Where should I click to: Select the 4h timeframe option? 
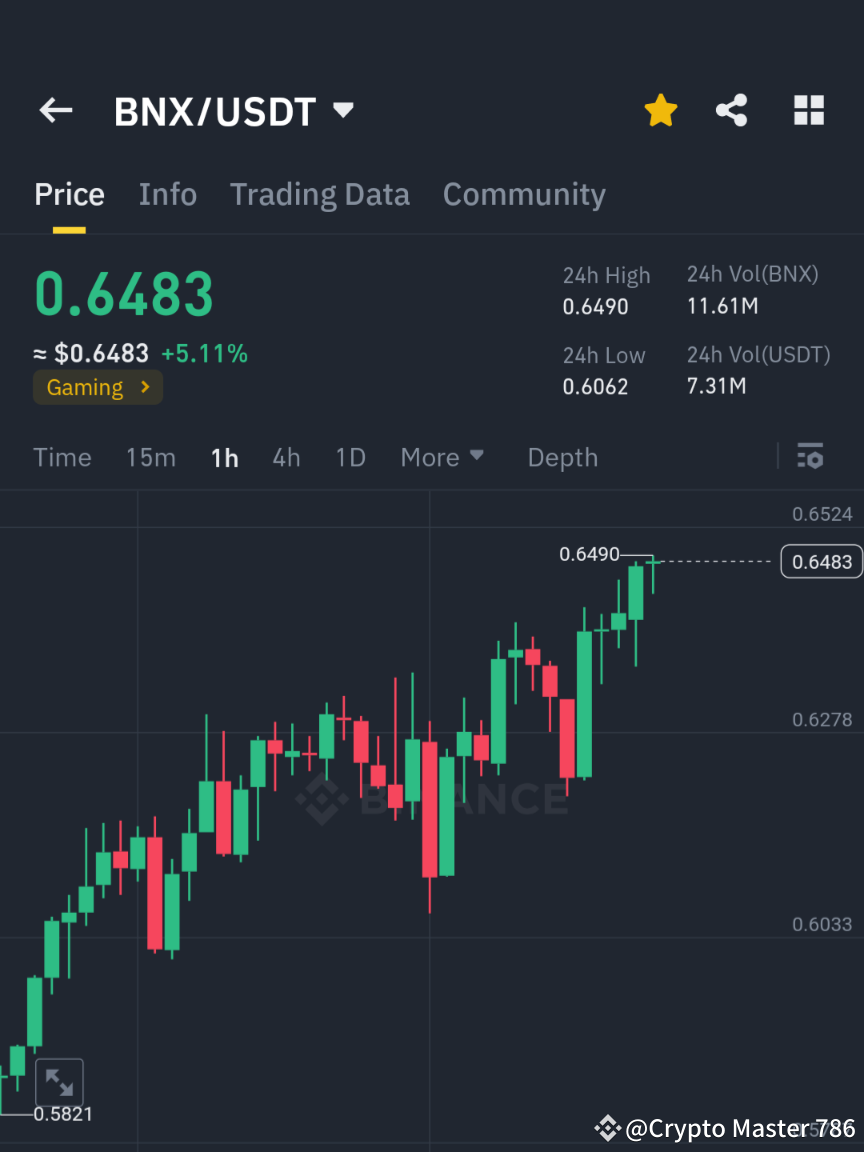coord(287,457)
